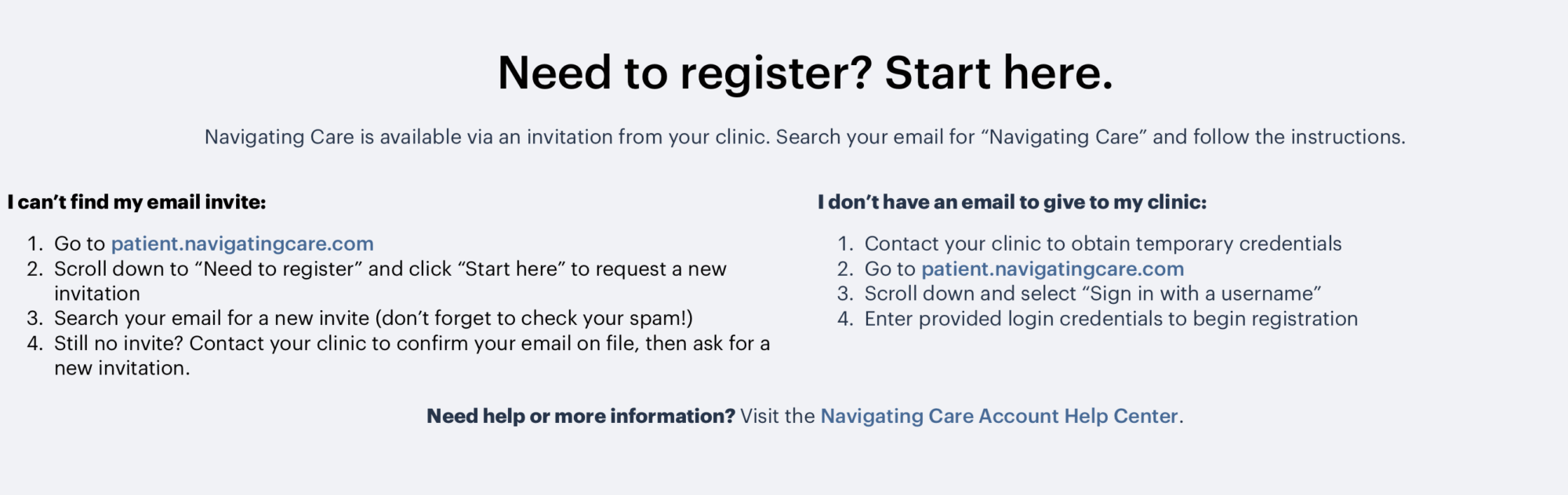The width and height of the screenshot is (1568, 495).
Task: Click "Go to" text in email invite steps
Action: 79,244
